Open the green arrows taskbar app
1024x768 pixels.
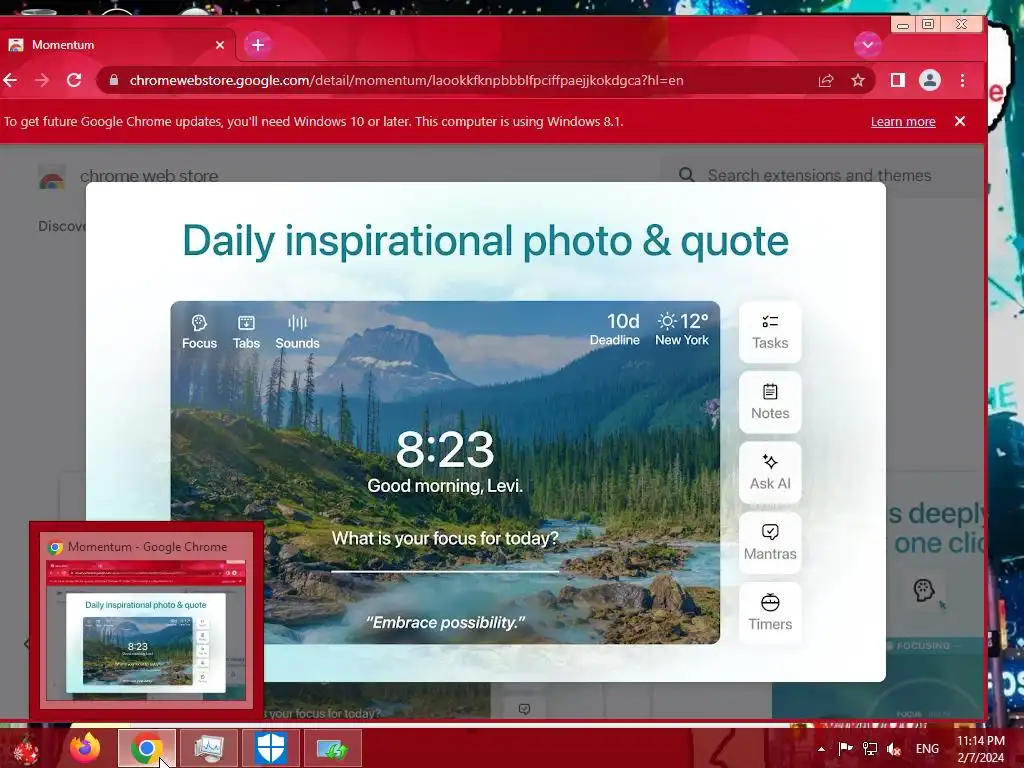pos(332,748)
